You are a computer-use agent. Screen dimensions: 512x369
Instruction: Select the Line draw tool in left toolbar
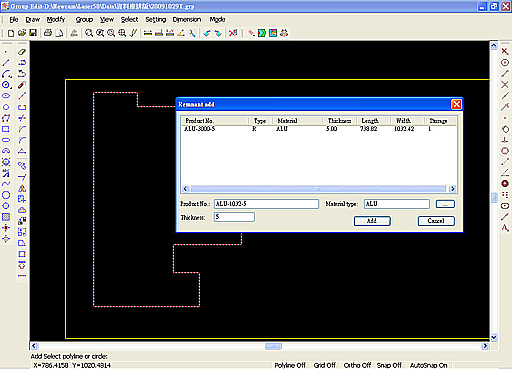coord(6,63)
